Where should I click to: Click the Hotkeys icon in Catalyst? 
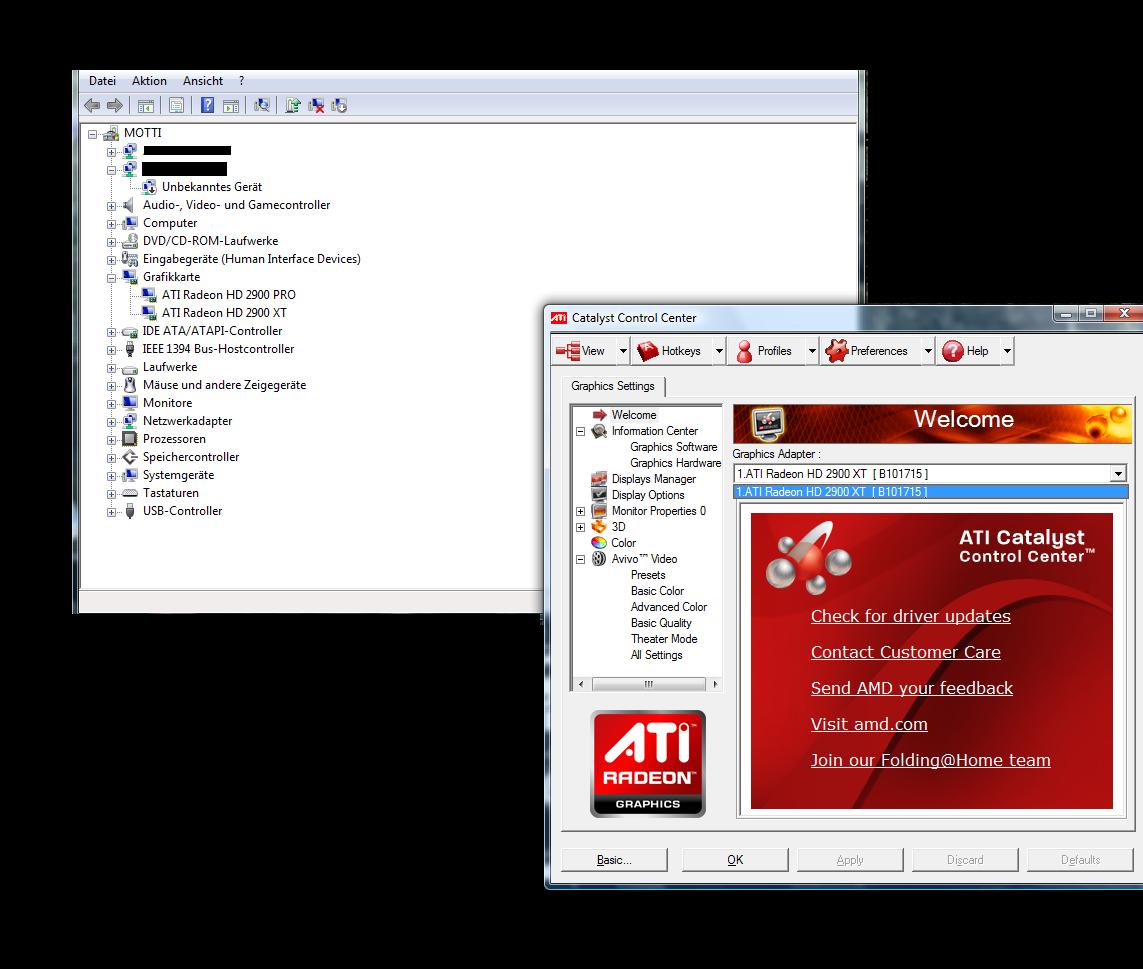[x=647, y=351]
